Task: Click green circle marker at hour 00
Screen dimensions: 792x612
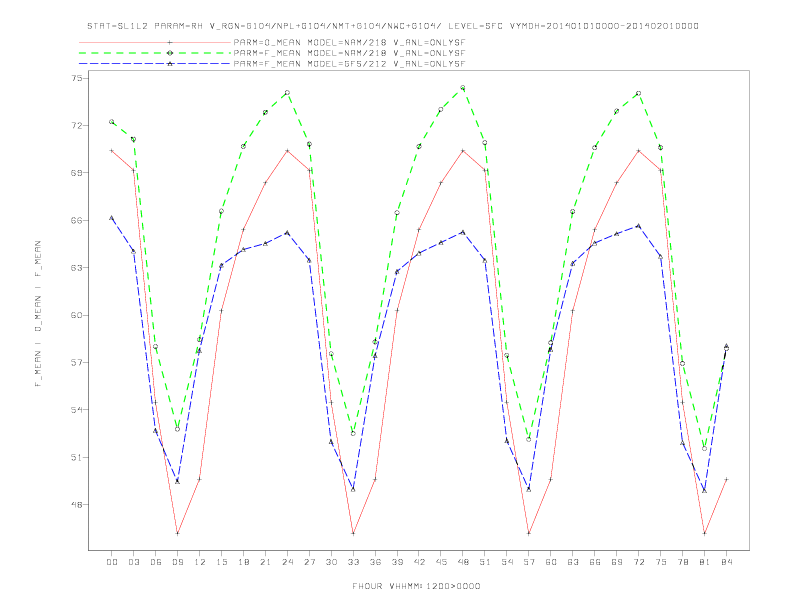Action: pyautogui.click(x=112, y=122)
